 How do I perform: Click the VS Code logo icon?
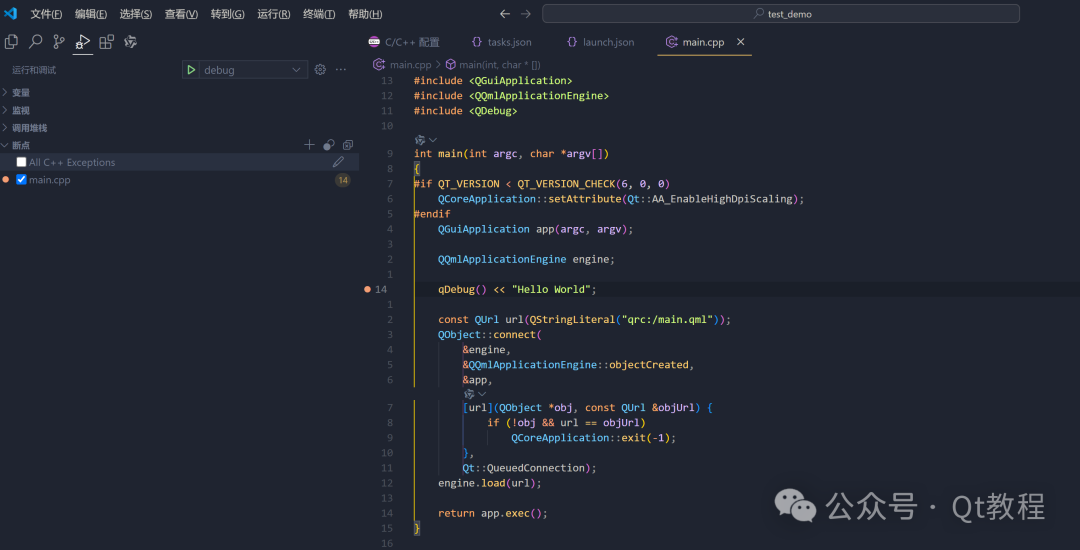[10, 14]
